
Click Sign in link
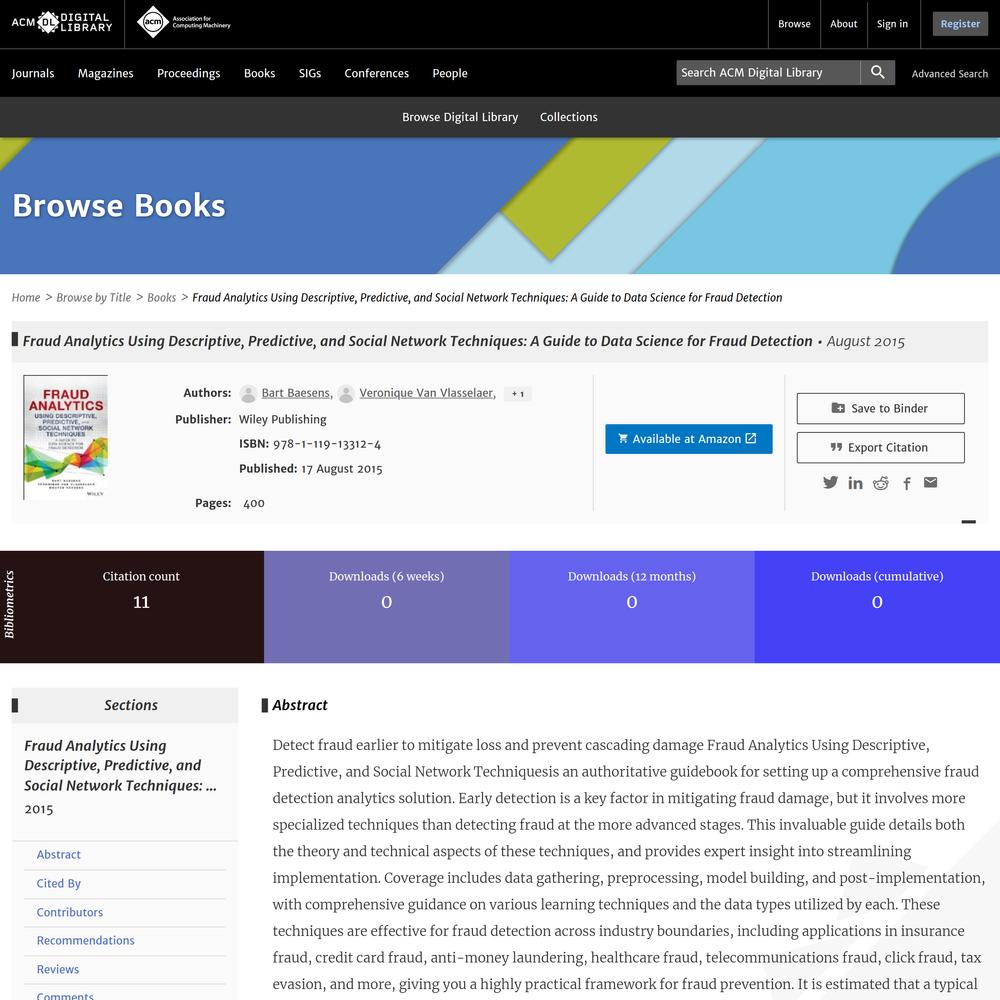point(892,24)
